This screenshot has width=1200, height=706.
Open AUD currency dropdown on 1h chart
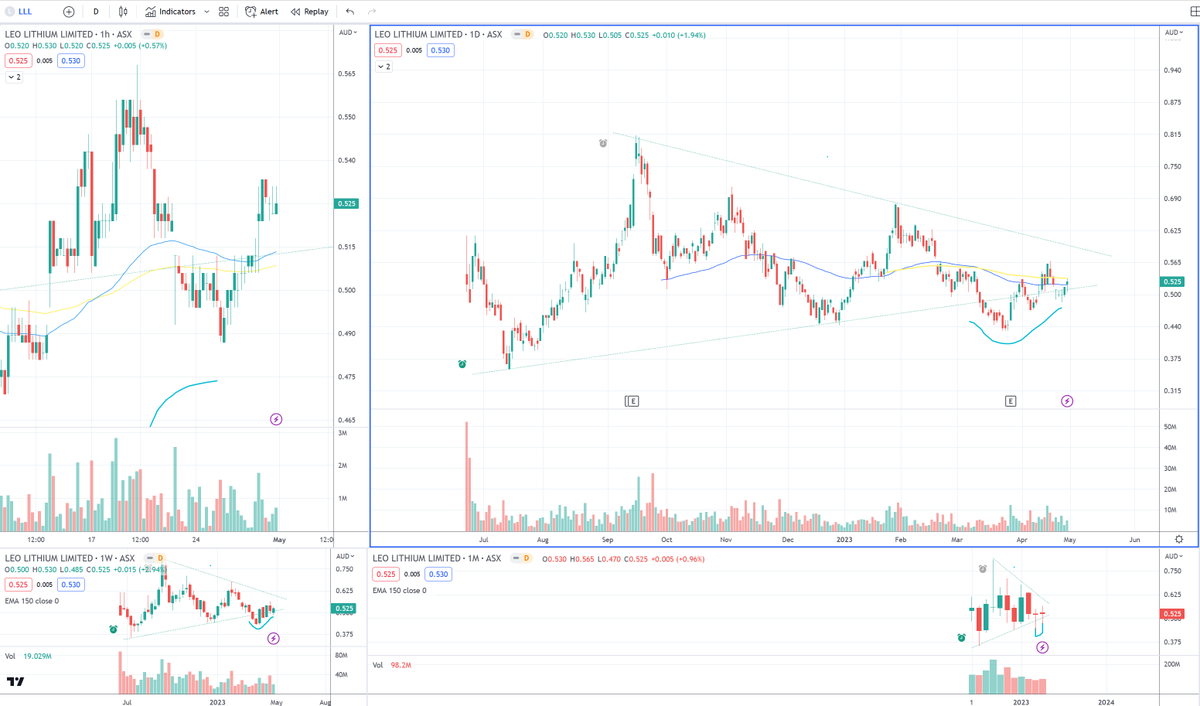pyautogui.click(x=347, y=33)
